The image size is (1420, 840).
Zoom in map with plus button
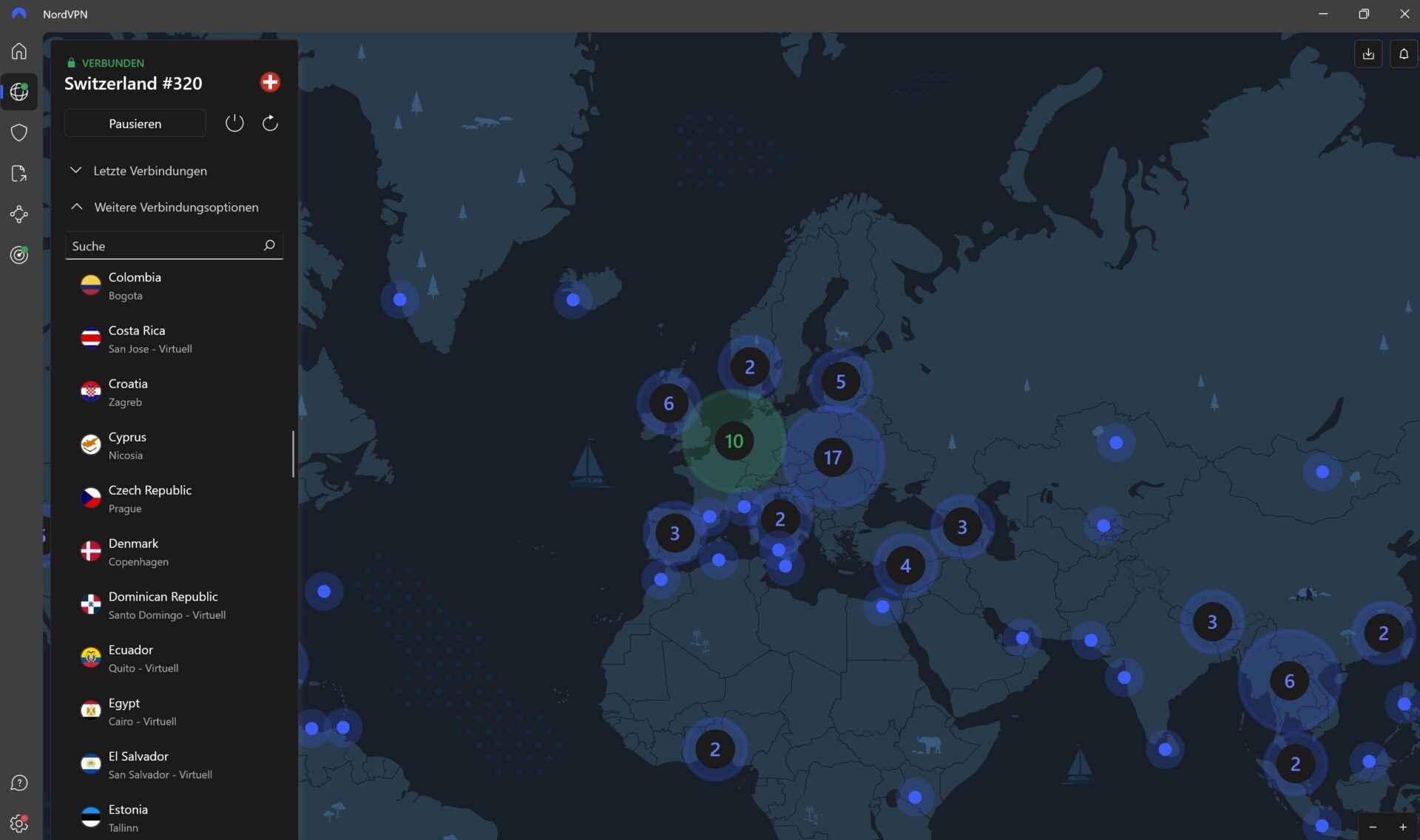point(1403,827)
